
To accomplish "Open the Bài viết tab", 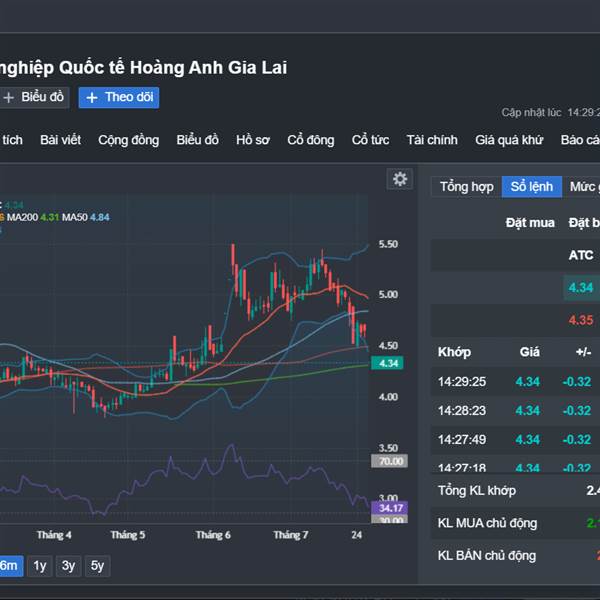I will [x=60, y=140].
